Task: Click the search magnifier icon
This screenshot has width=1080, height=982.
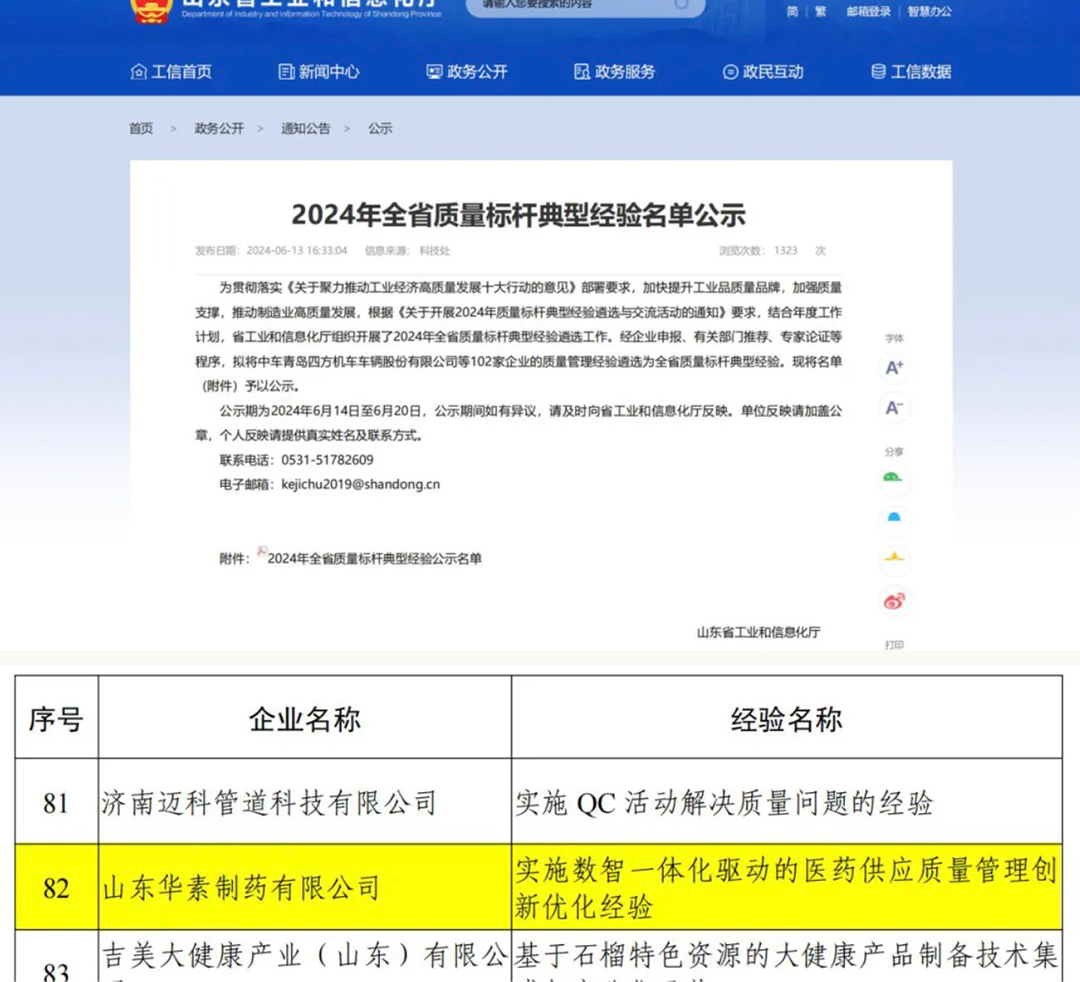Action: [682, 5]
